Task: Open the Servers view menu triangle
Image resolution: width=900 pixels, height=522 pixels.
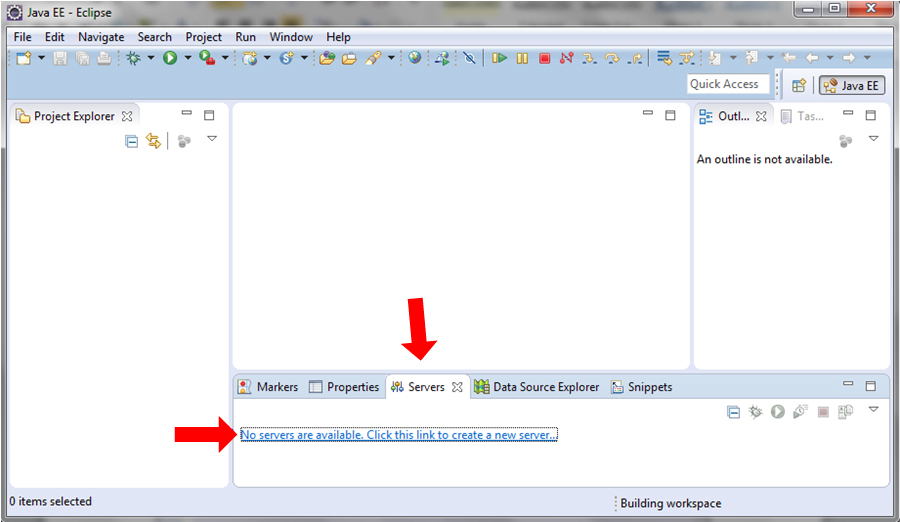Action: tap(873, 410)
